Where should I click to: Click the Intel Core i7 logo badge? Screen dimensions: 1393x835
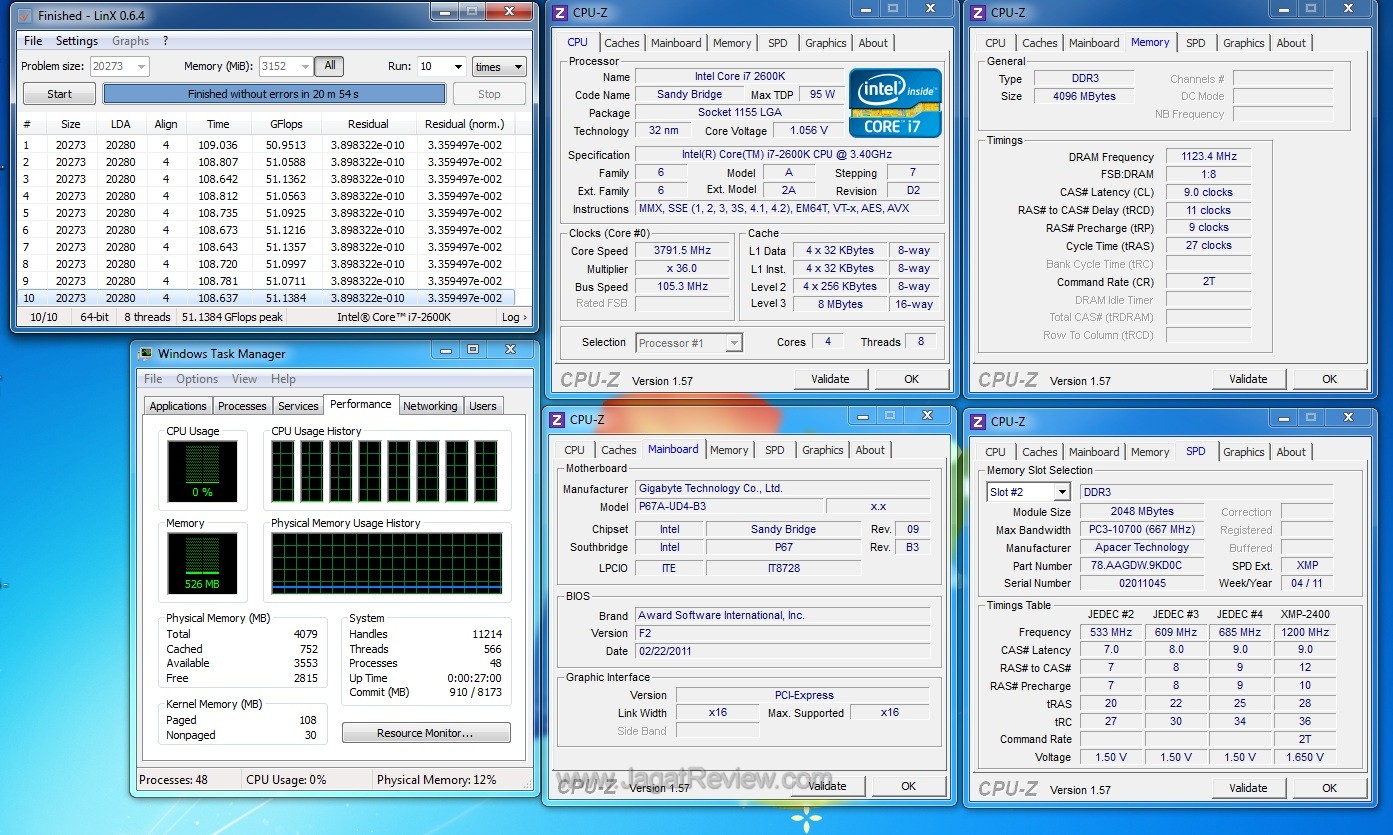tap(895, 103)
